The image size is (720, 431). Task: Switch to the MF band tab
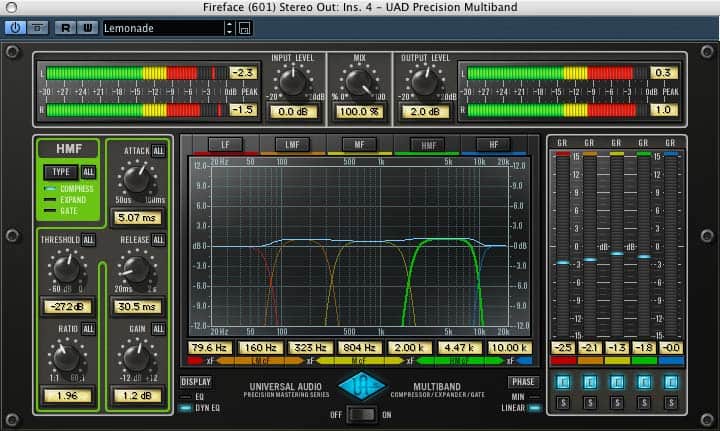359,145
